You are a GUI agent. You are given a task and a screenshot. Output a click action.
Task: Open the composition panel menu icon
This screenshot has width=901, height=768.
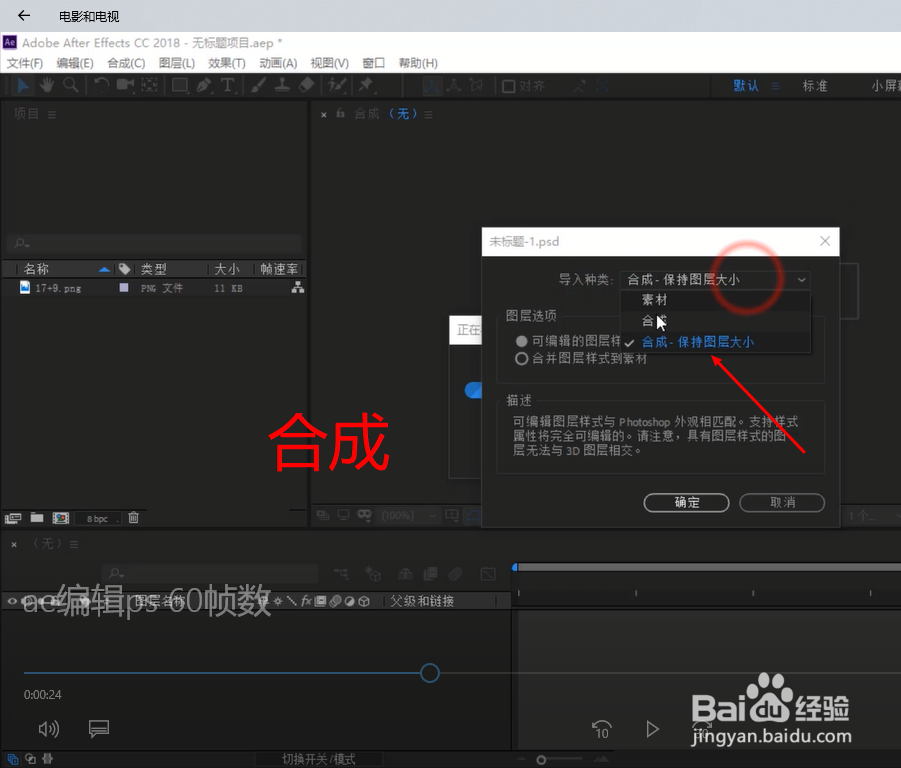tap(429, 115)
